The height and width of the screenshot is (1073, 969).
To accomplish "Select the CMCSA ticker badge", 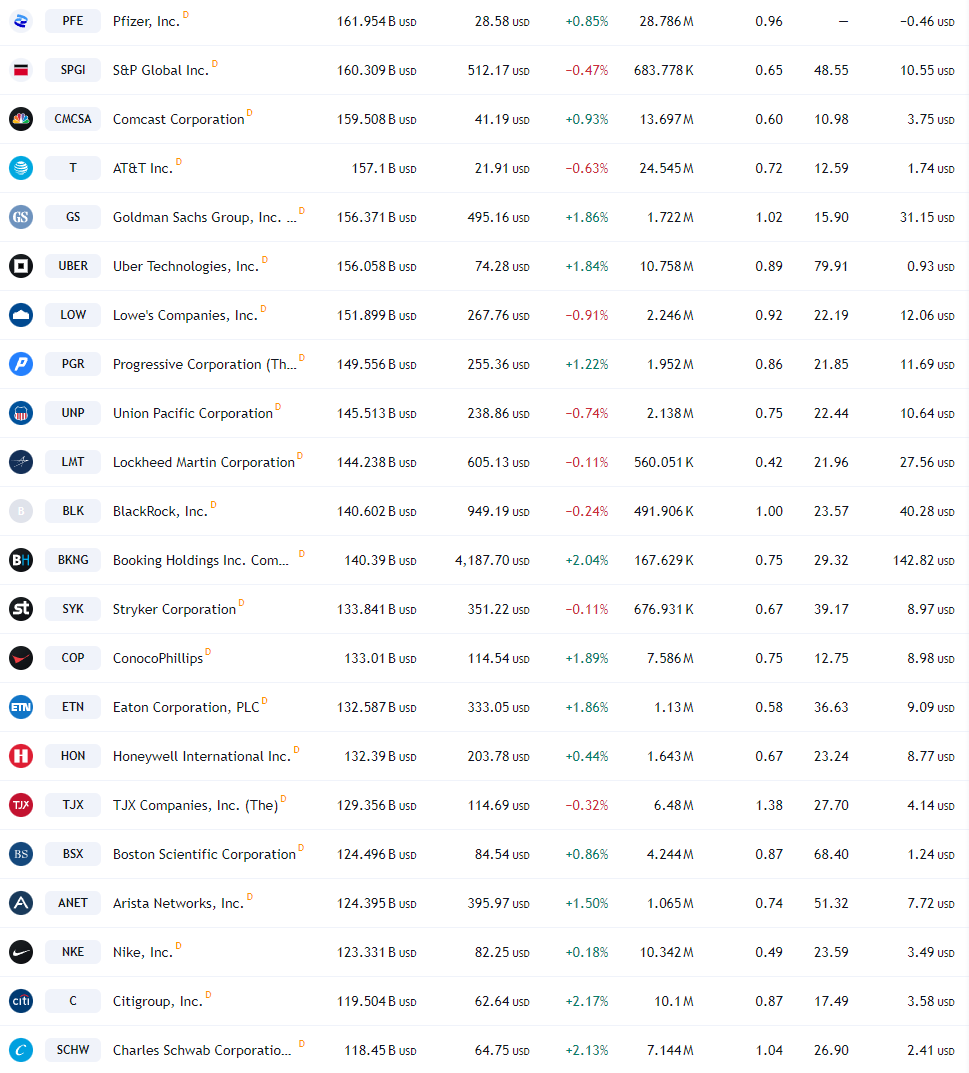I will tap(73, 119).
